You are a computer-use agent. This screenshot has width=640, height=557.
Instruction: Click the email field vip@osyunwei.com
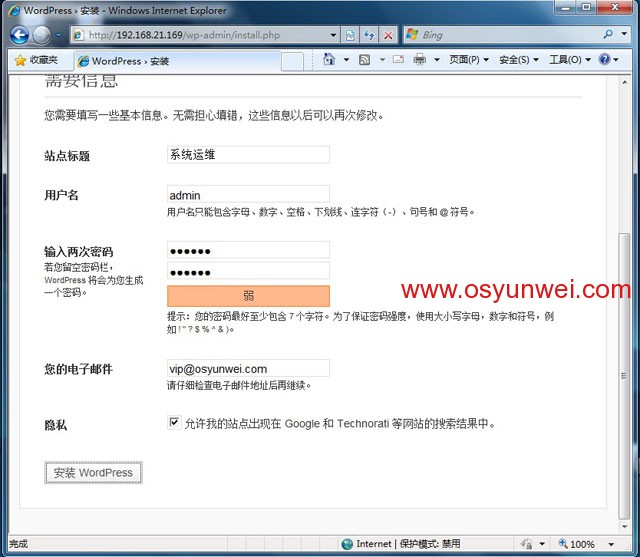(248, 368)
